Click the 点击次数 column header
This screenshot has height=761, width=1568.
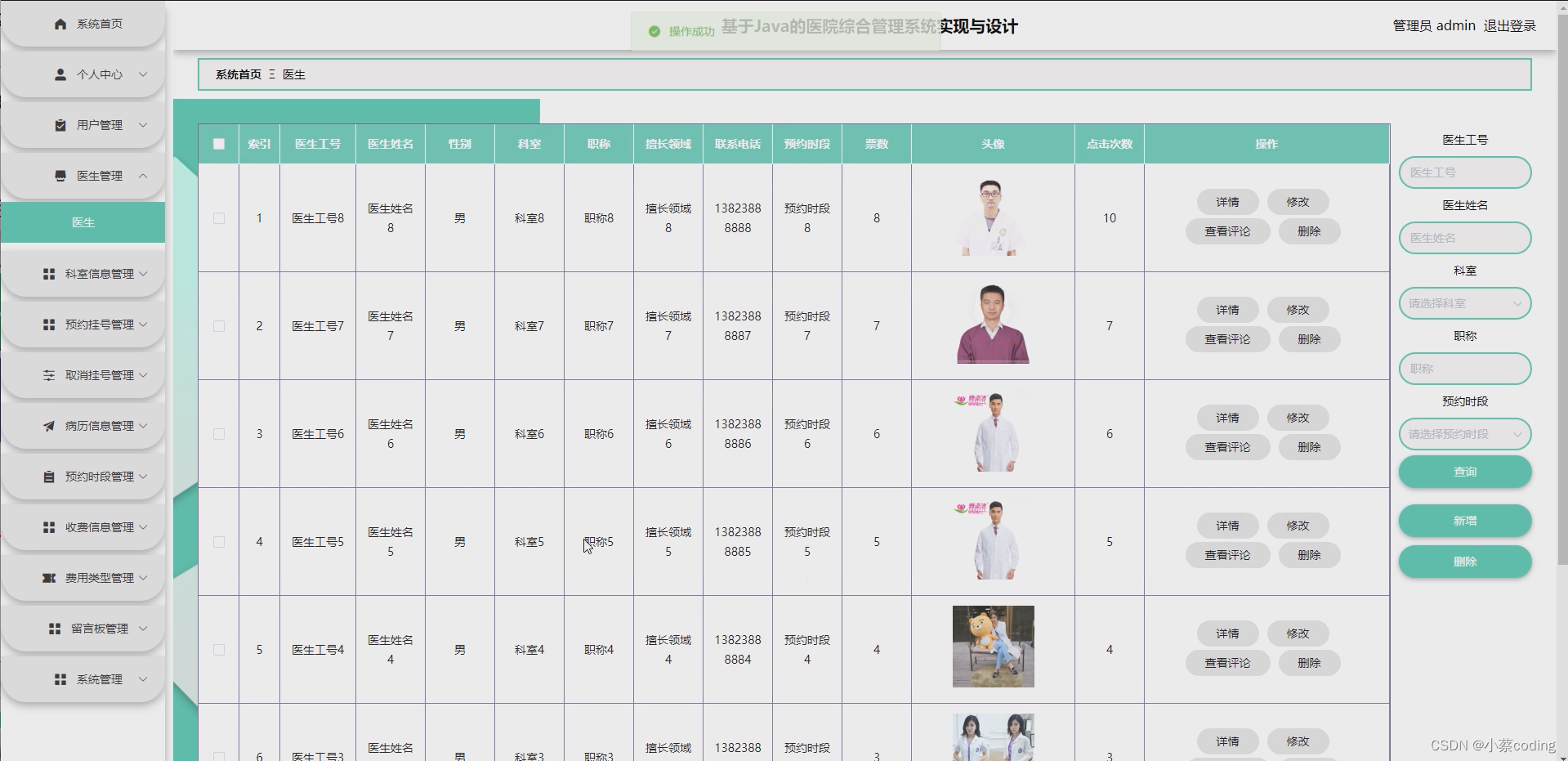click(x=1109, y=144)
